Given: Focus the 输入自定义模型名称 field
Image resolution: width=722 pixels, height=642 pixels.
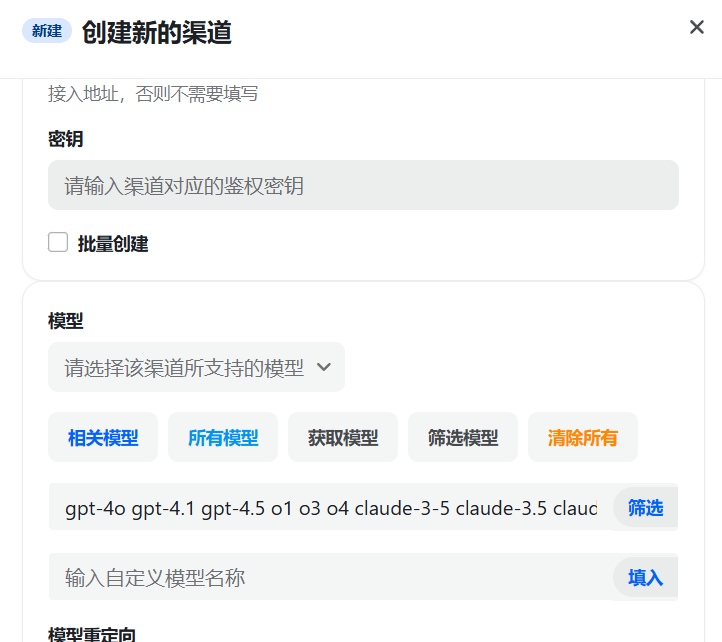Looking at the screenshot, I should click(x=331, y=577).
